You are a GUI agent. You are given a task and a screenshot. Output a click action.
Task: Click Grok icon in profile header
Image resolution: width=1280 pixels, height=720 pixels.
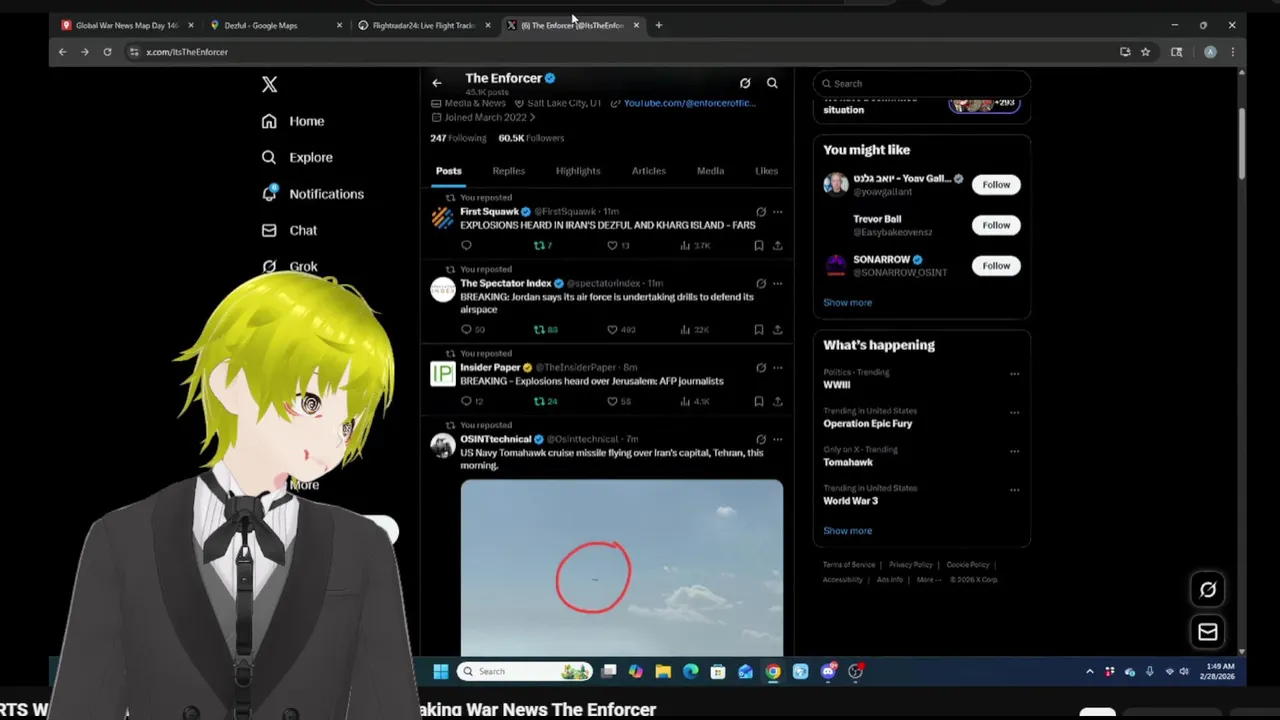[x=745, y=83]
